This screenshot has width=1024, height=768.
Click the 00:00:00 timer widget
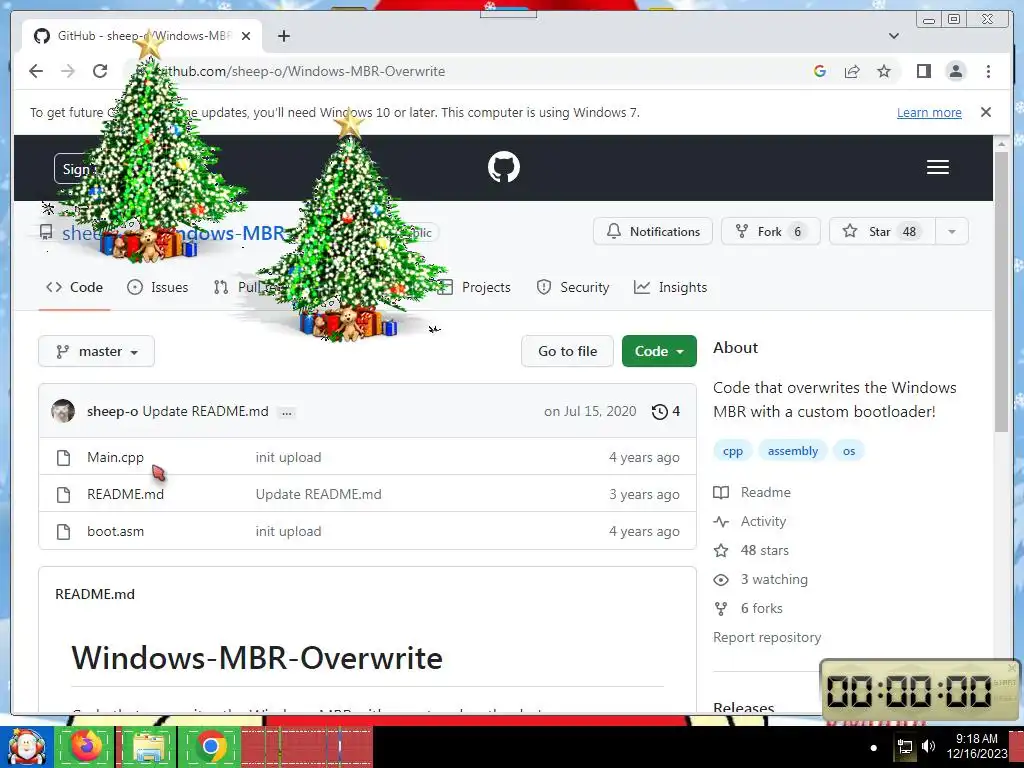[x=920, y=691]
